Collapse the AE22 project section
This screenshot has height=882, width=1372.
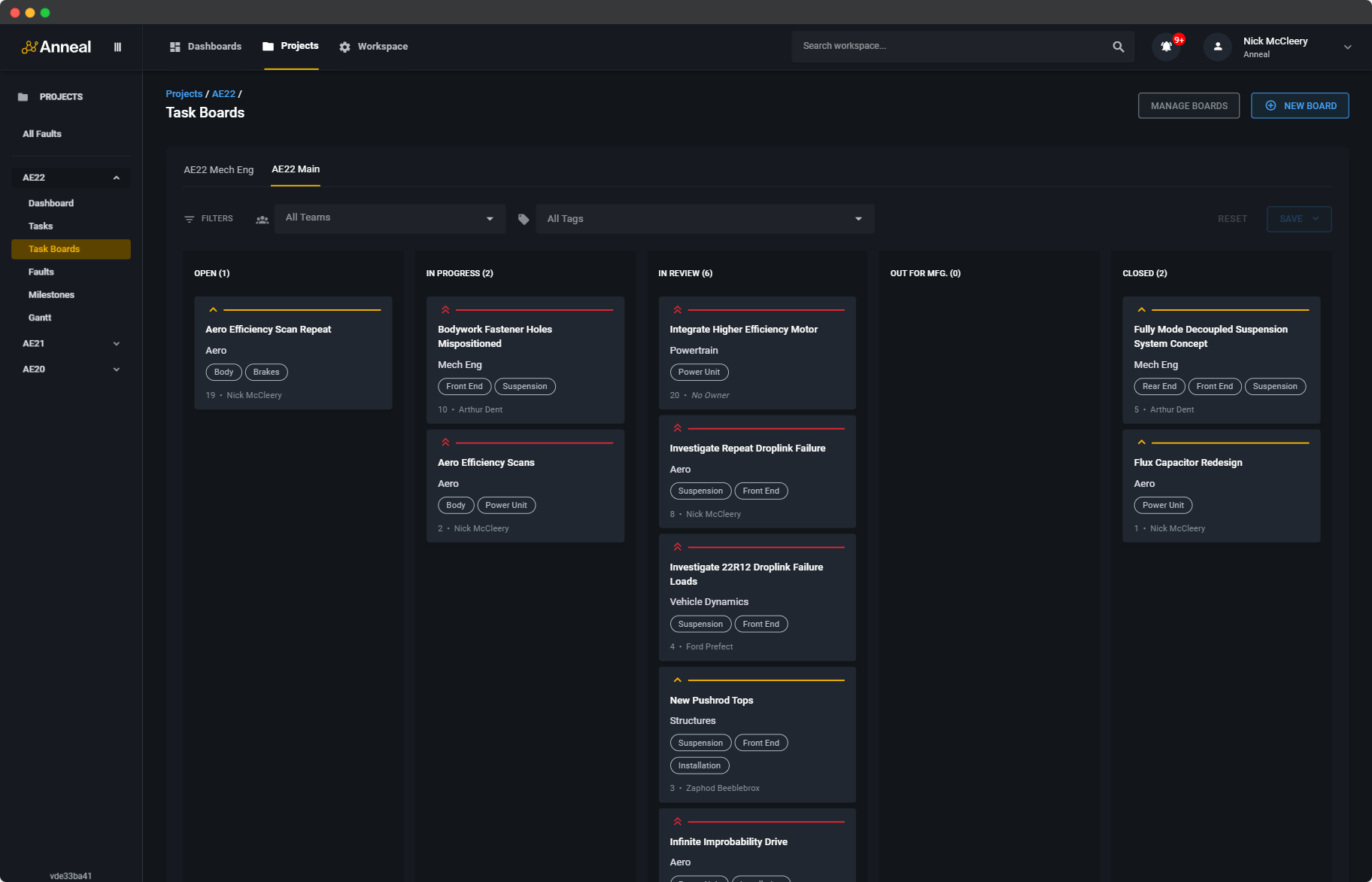[116, 178]
